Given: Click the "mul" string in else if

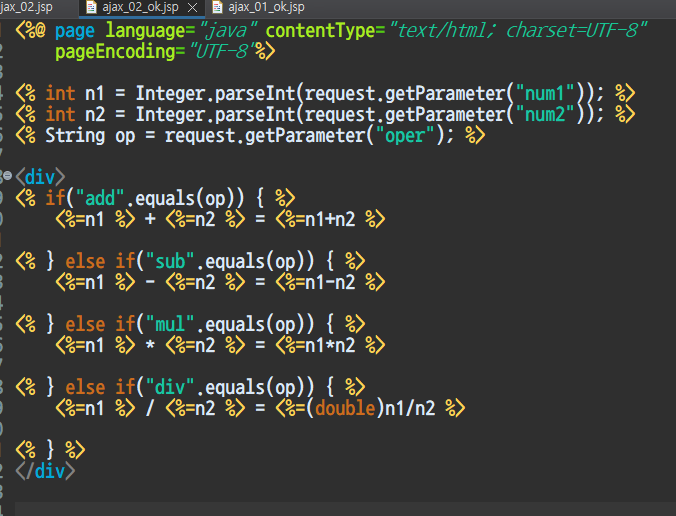Looking at the screenshot, I should click(x=170, y=324).
